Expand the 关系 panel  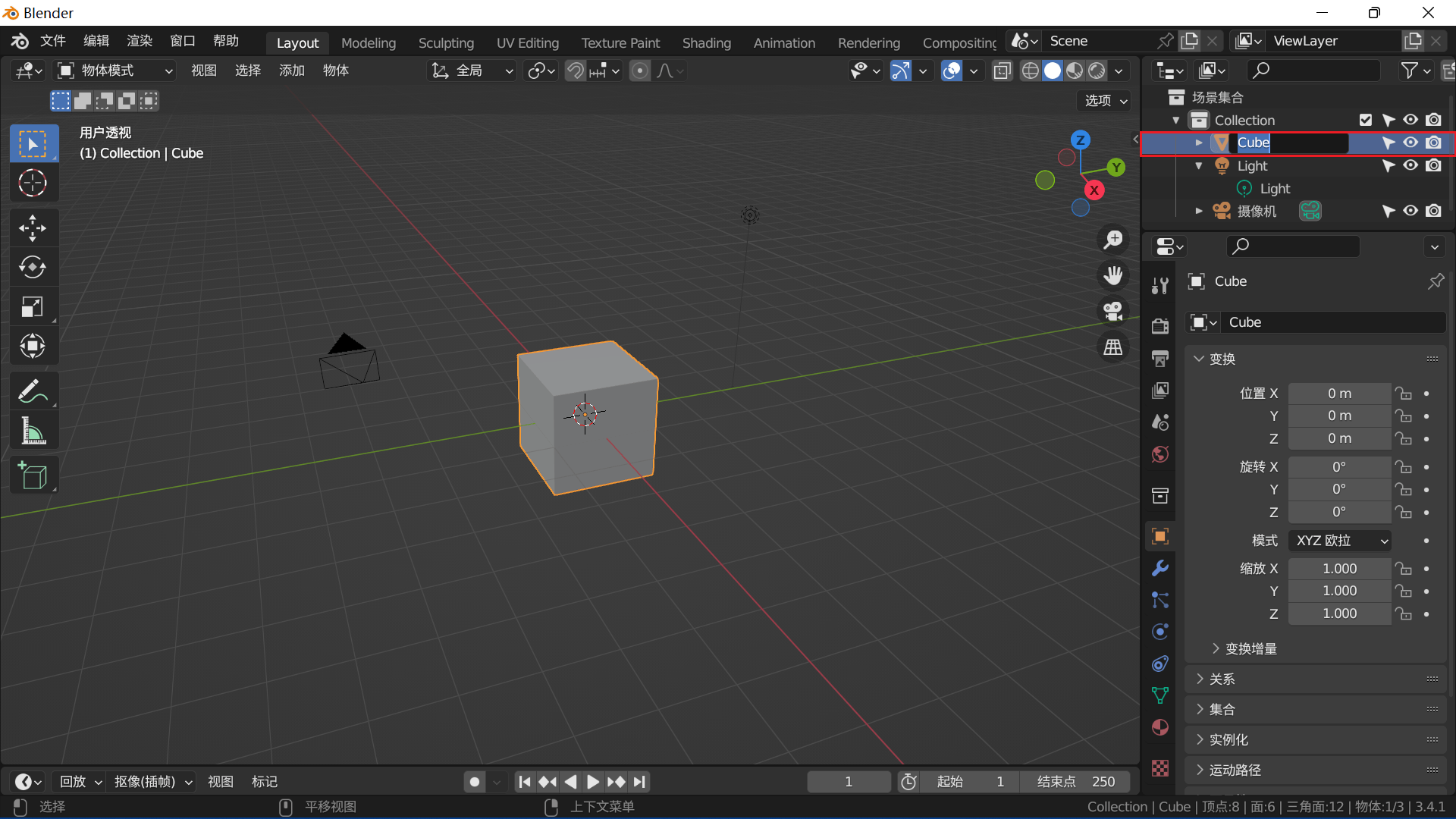point(1315,679)
